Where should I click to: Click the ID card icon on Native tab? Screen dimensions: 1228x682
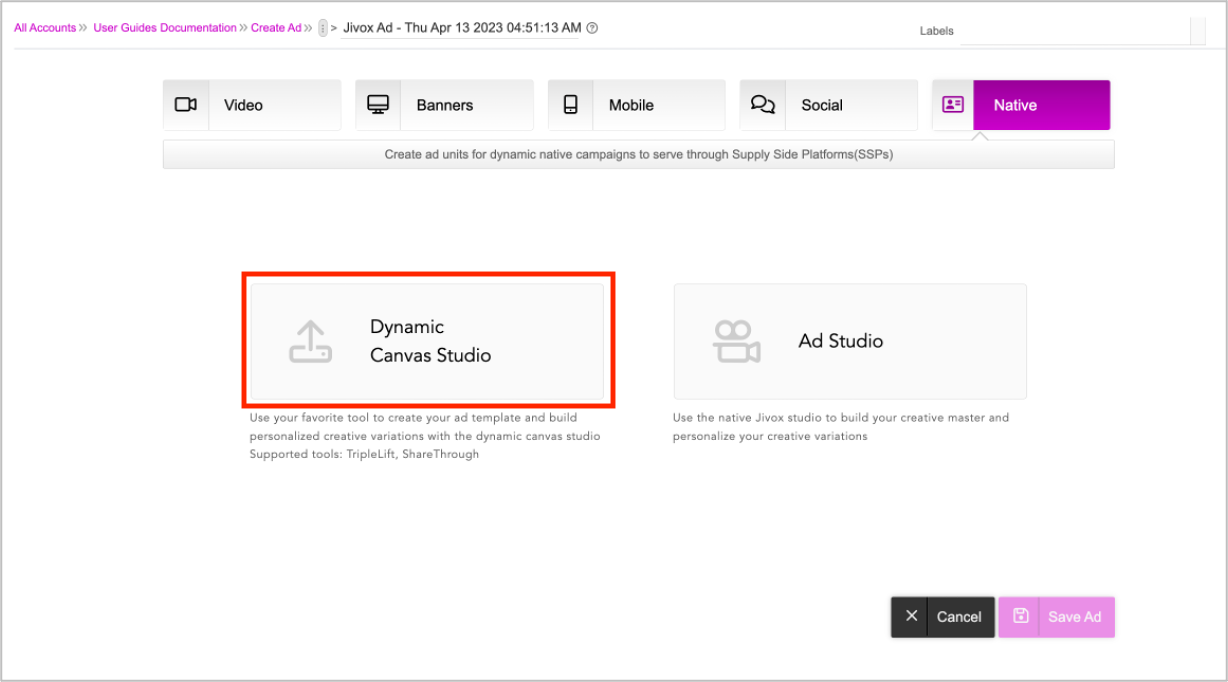tap(953, 105)
